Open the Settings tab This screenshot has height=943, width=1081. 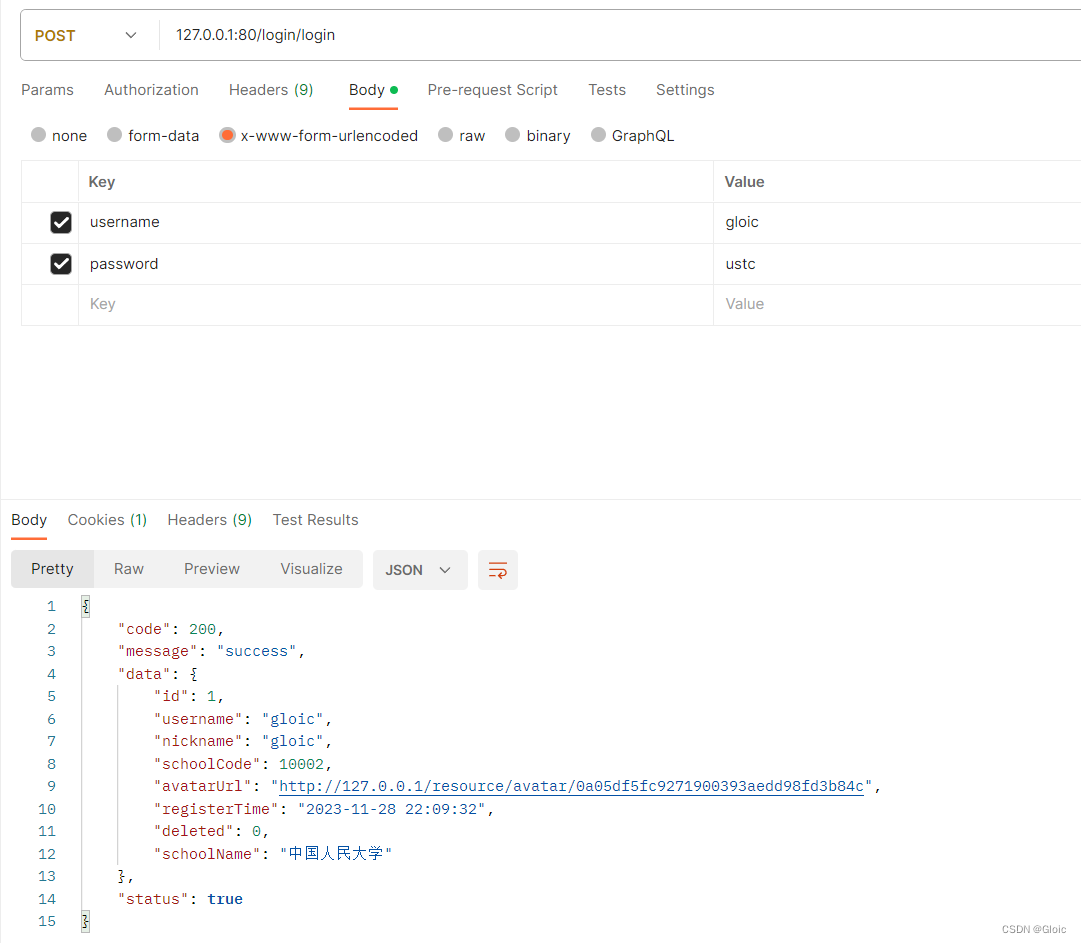click(685, 90)
